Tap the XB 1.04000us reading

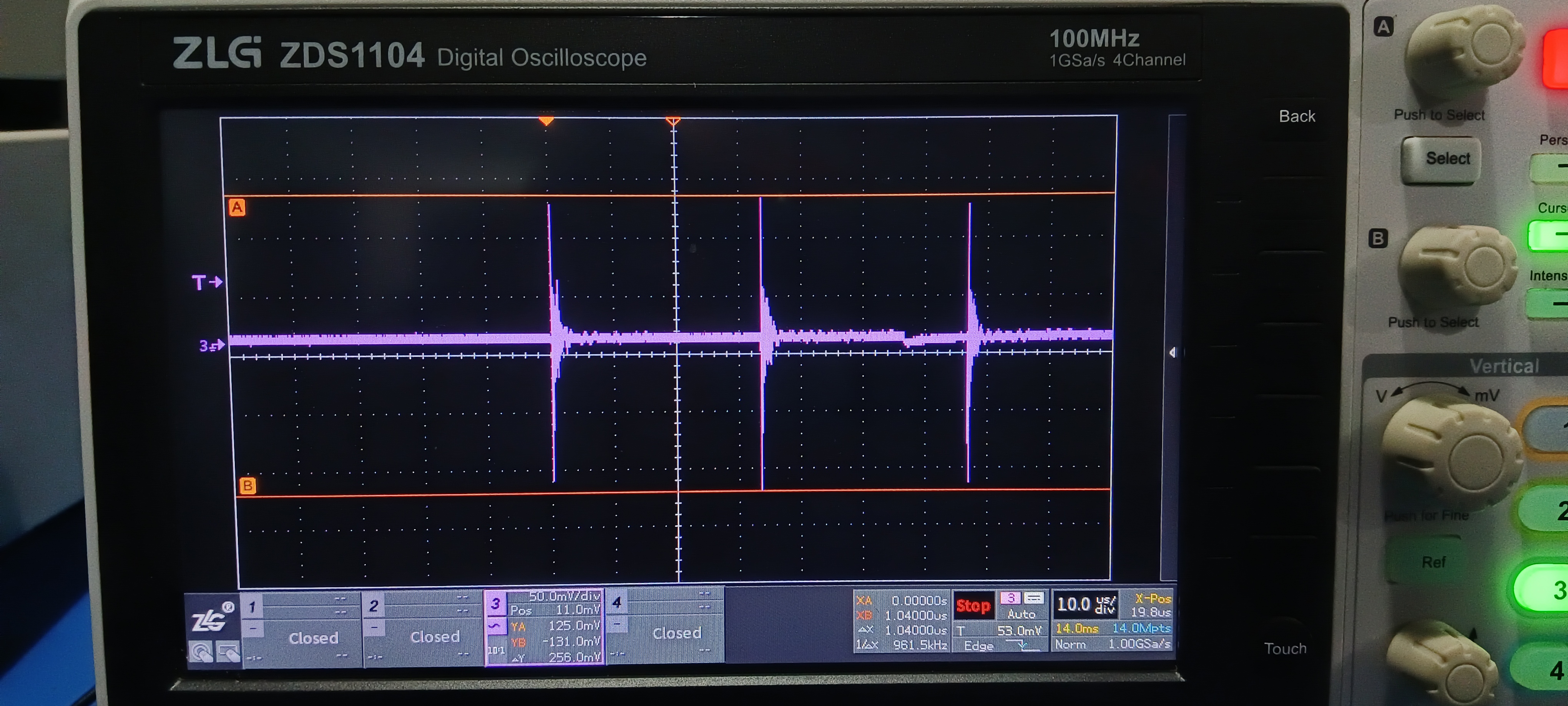pyautogui.click(x=902, y=615)
